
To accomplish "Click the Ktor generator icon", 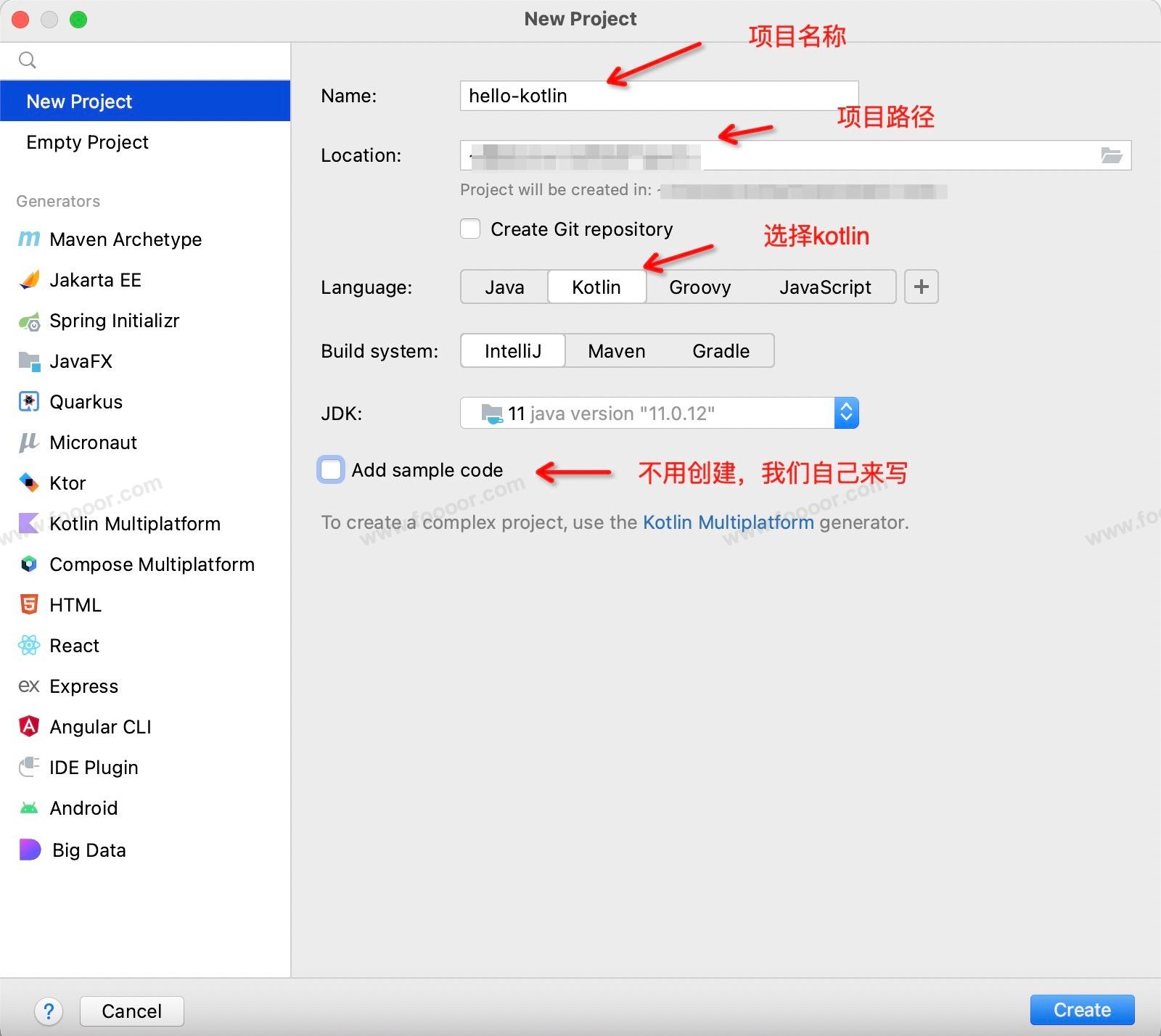I will pyautogui.click(x=29, y=483).
